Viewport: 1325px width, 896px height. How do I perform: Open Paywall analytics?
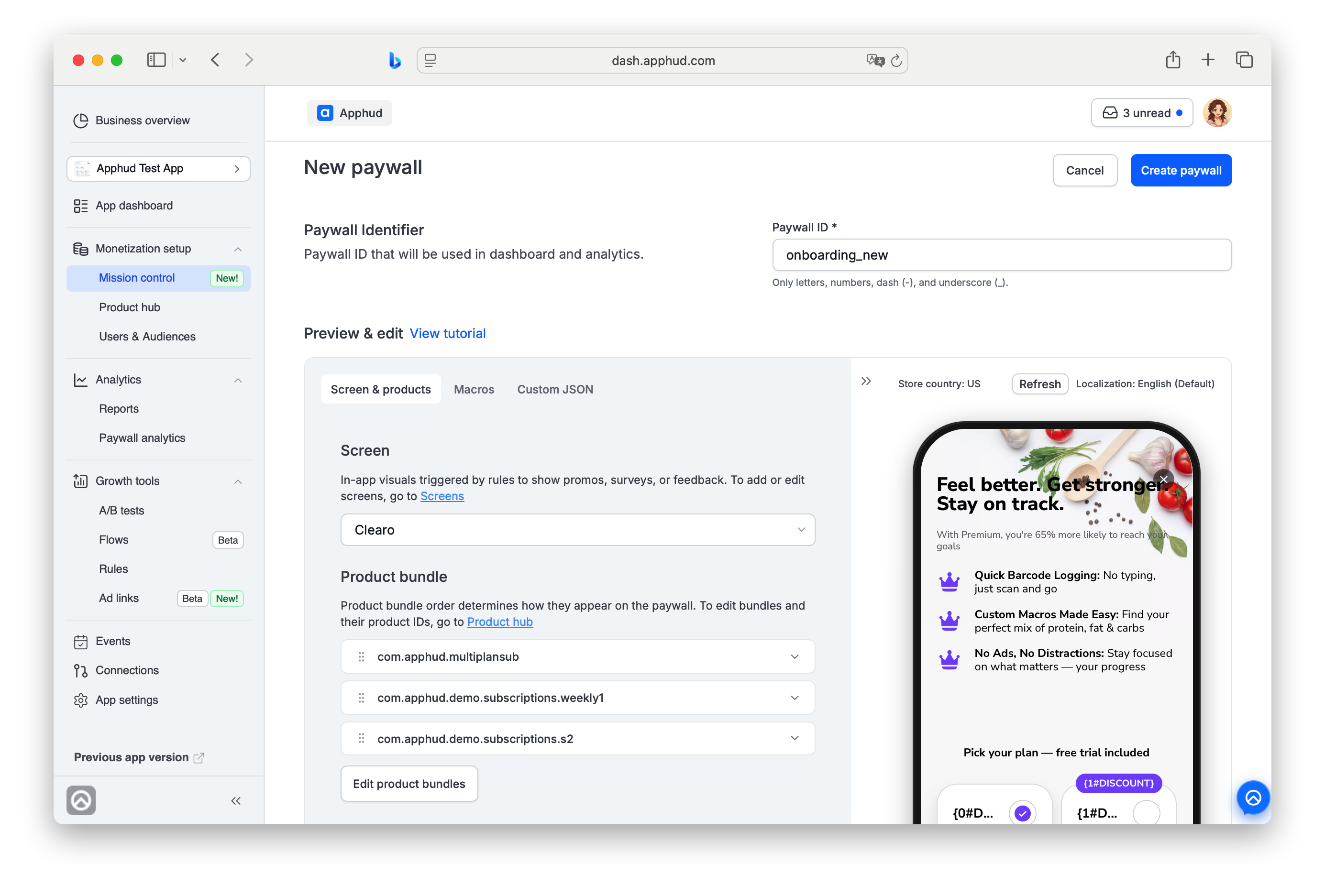tap(142, 438)
